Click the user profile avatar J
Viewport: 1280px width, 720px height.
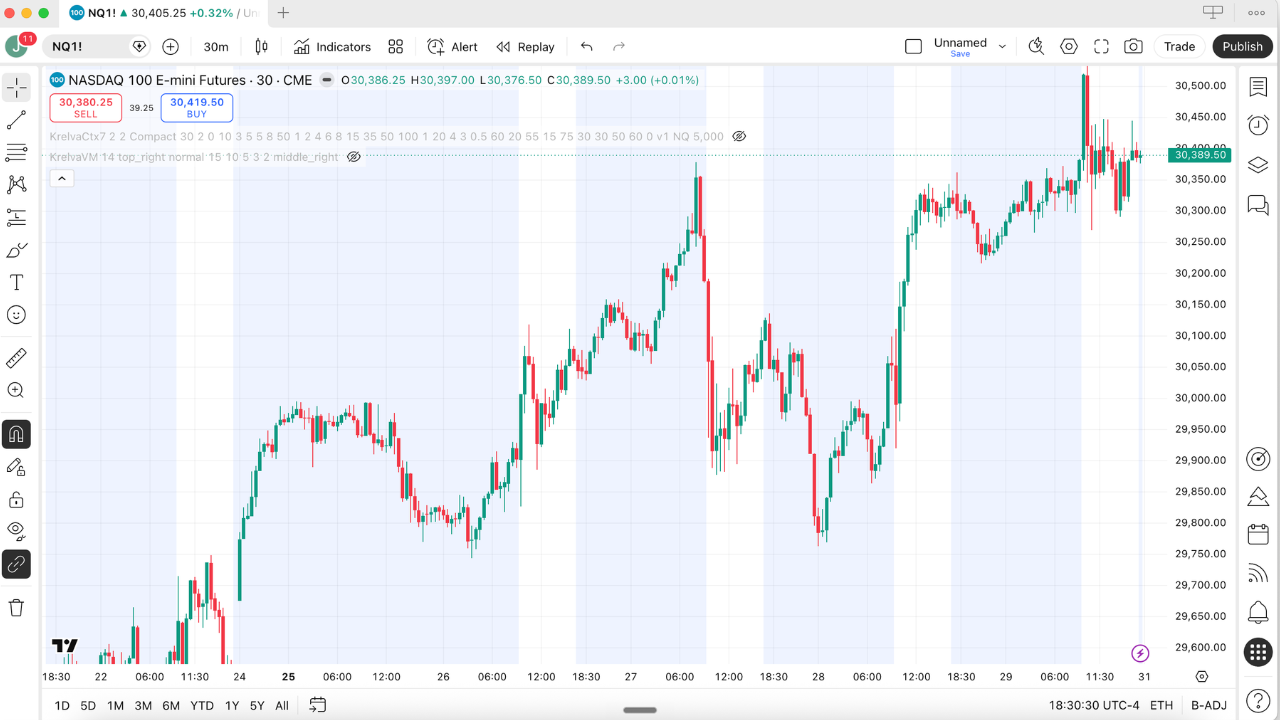[17, 46]
